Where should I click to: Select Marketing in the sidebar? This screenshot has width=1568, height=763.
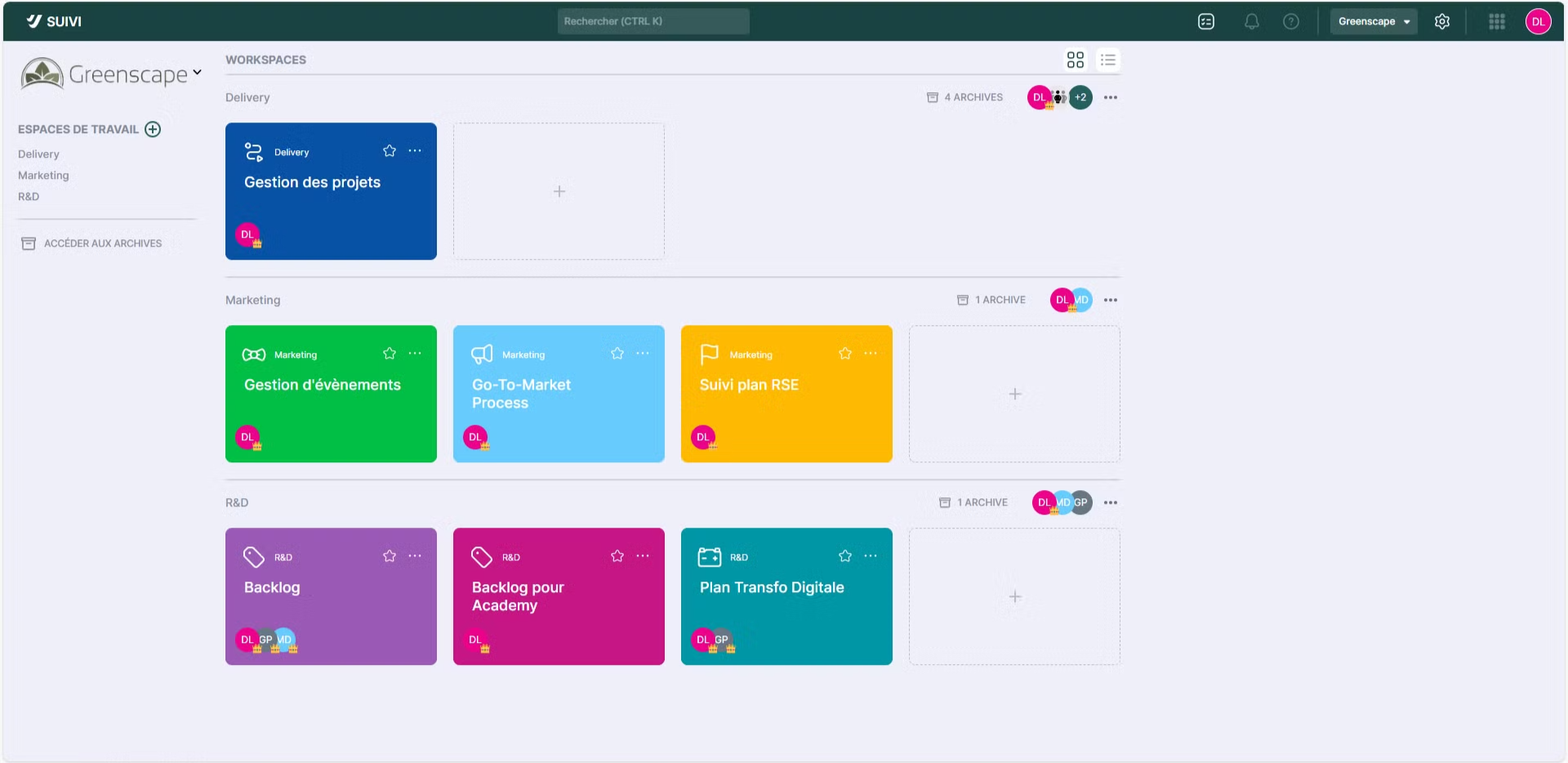pos(43,176)
